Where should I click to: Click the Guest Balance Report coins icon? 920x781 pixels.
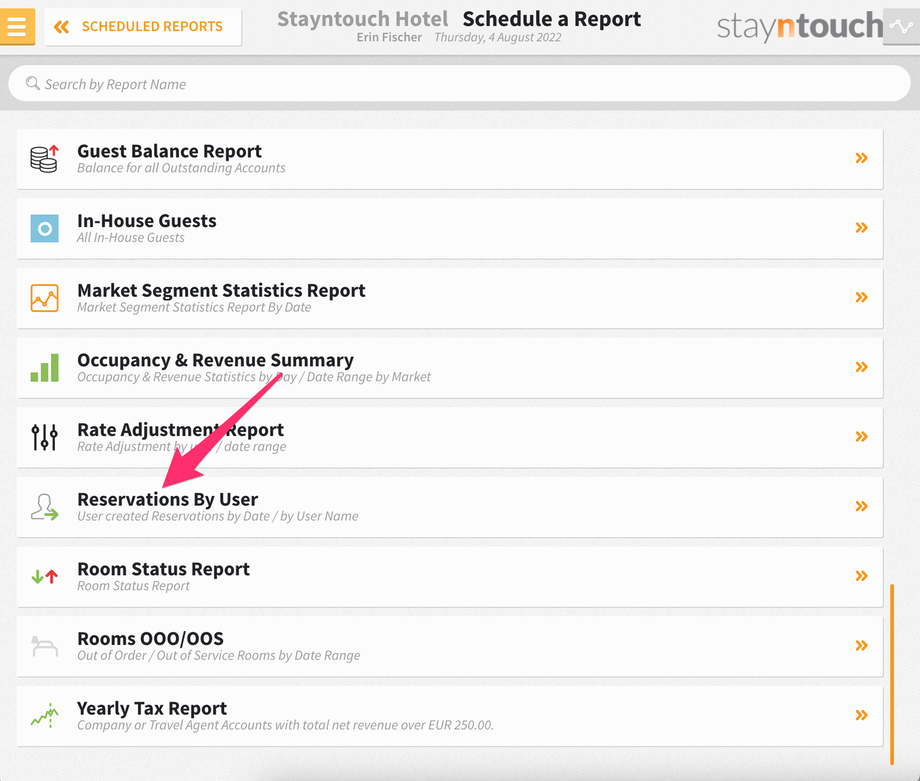(x=45, y=158)
